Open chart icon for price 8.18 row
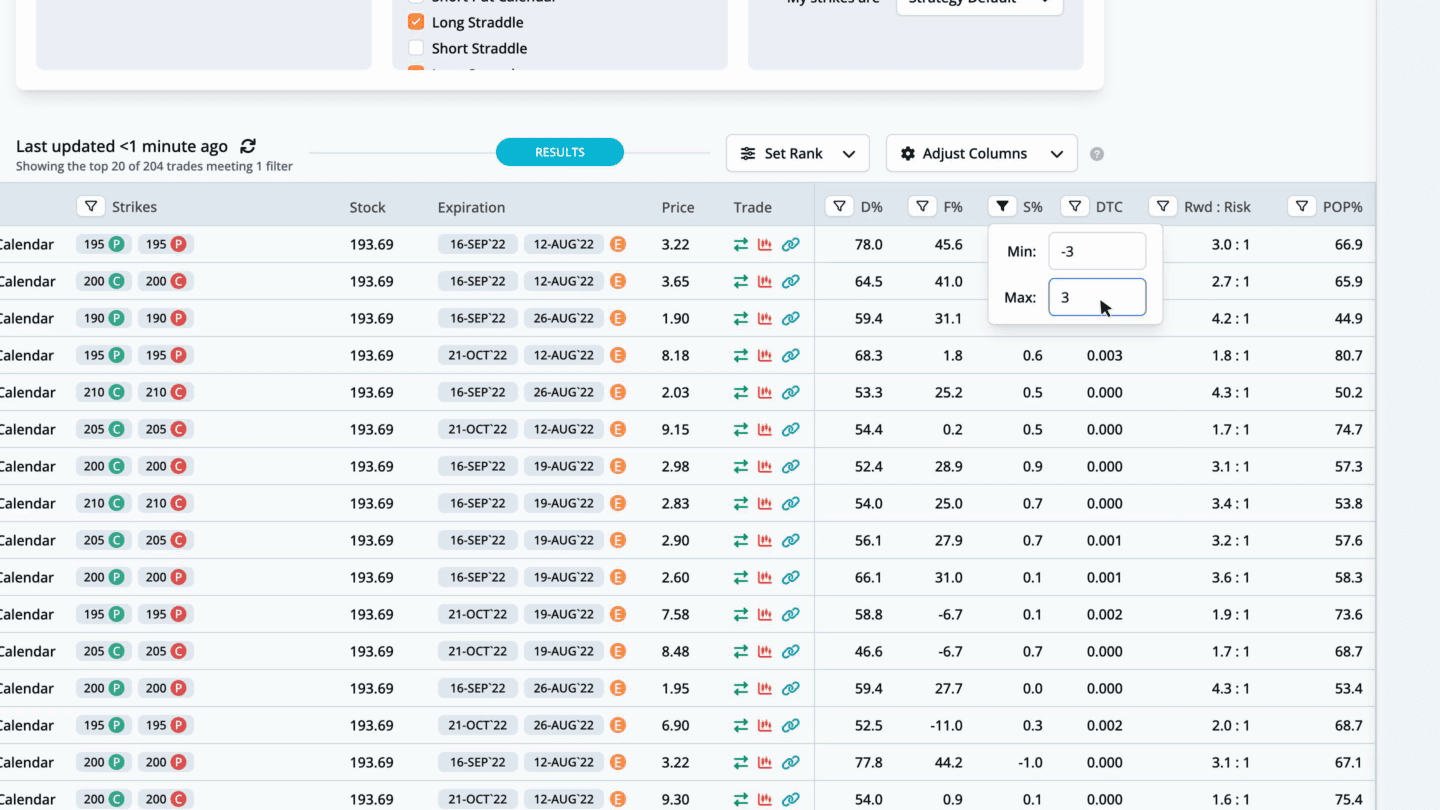1440x810 pixels. point(765,356)
